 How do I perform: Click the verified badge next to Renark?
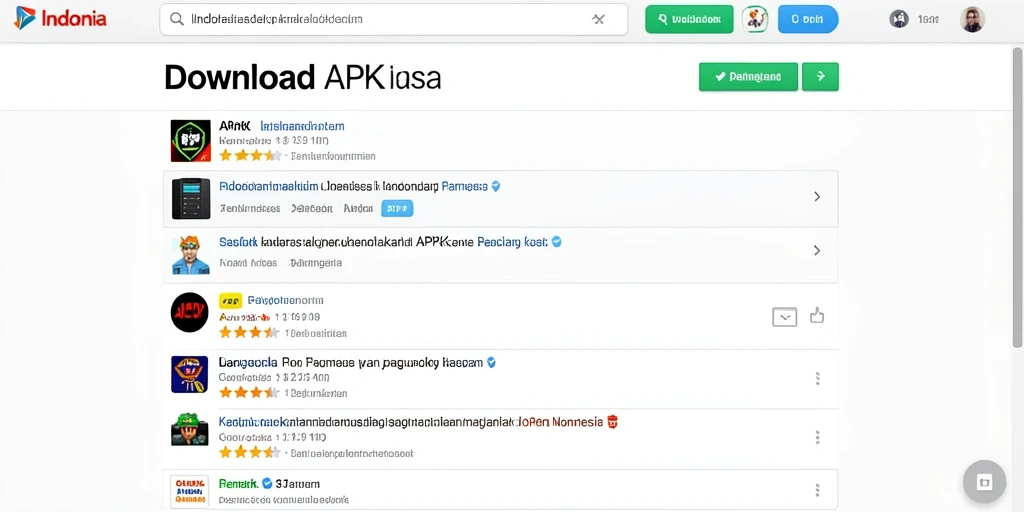click(267, 484)
